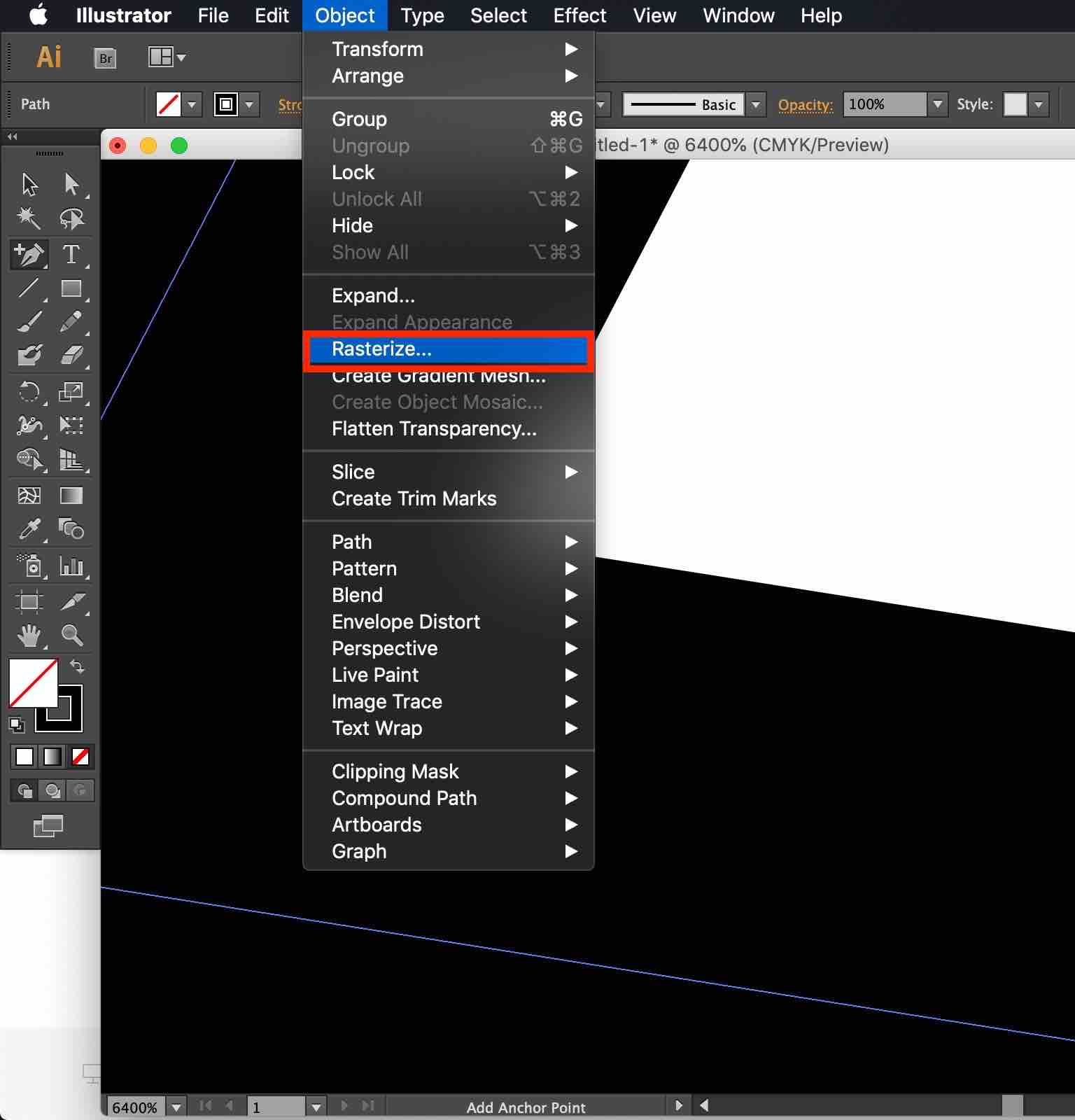Select the Slice tool
This screenshot has width=1075, height=1120.
click(x=71, y=602)
